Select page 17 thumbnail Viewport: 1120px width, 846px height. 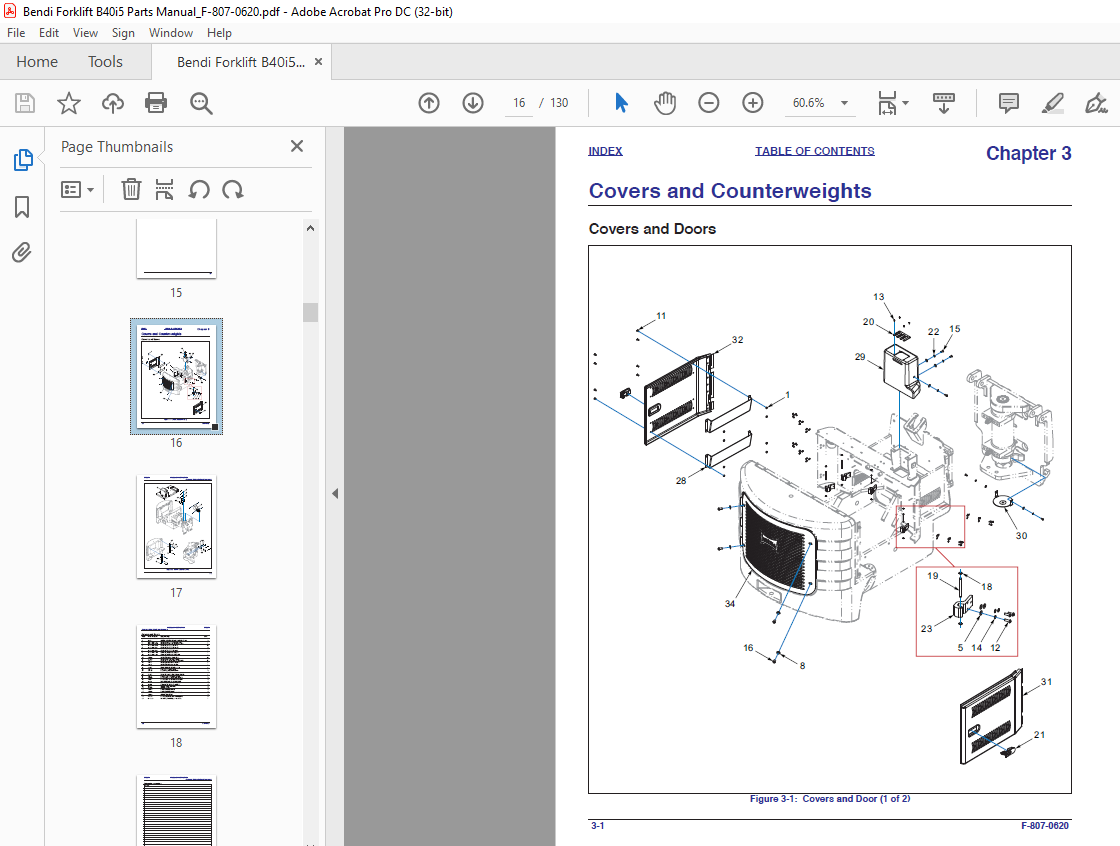click(x=176, y=527)
